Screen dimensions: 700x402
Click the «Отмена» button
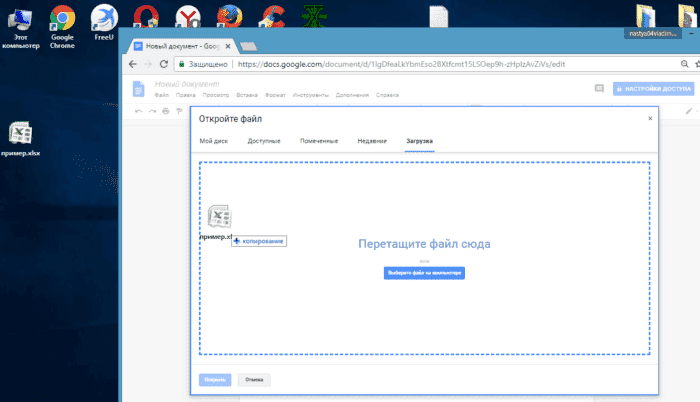254,380
